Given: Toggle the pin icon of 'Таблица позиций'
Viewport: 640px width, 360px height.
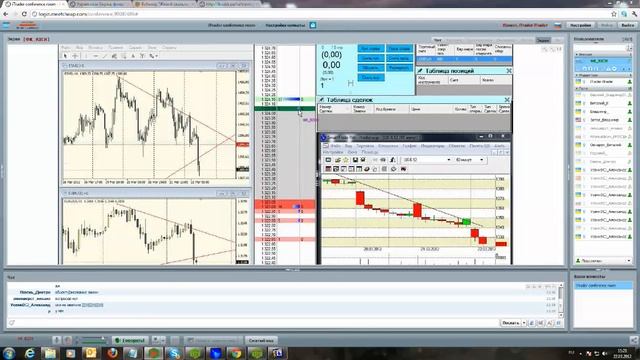Looking at the screenshot, I should pos(420,71).
